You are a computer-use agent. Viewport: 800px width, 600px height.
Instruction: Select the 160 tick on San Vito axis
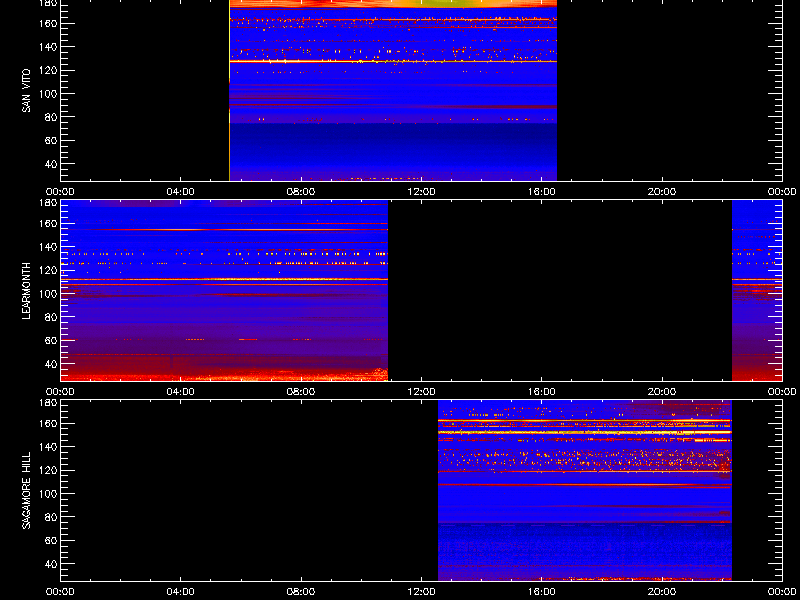click(x=46, y=23)
